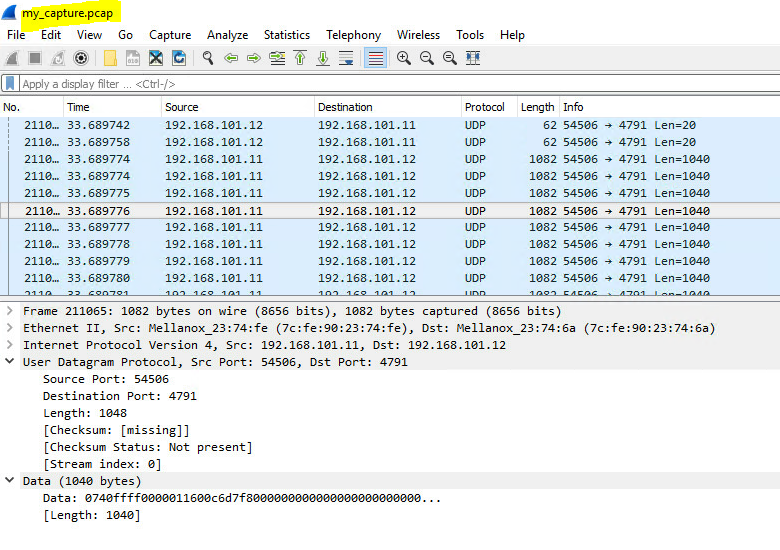Click the resize columns icon
Screen dimensions: 780x550
click(473, 58)
